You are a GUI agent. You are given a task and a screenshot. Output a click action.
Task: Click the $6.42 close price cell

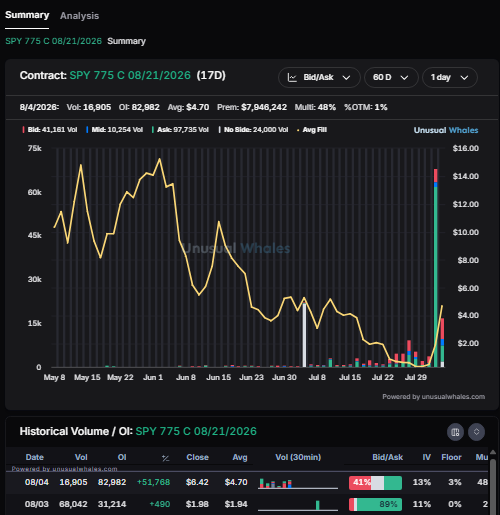[x=197, y=482]
